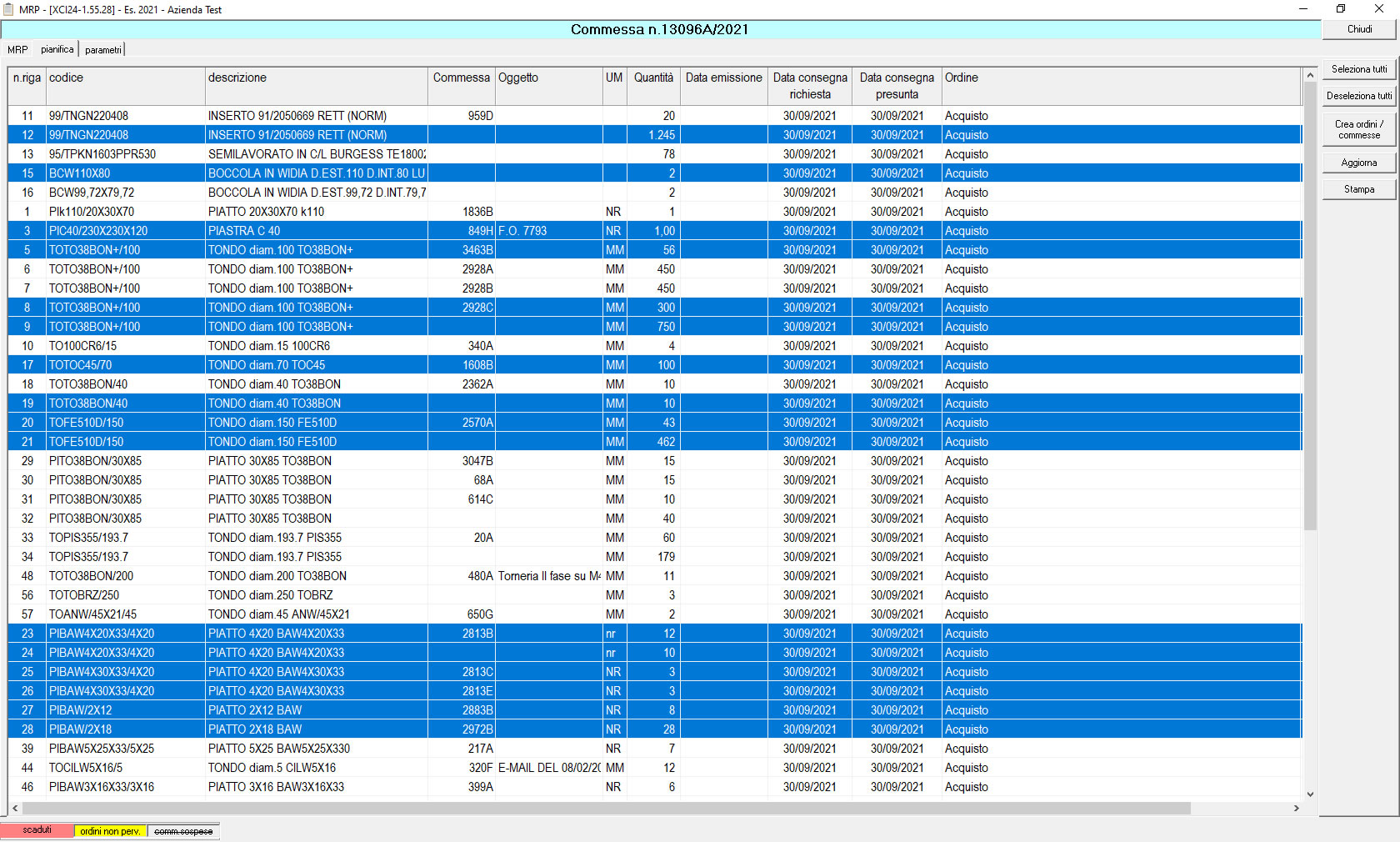
Task: Click the horizontal scrollbar left arrow
Action: click(x=15, y=809)
